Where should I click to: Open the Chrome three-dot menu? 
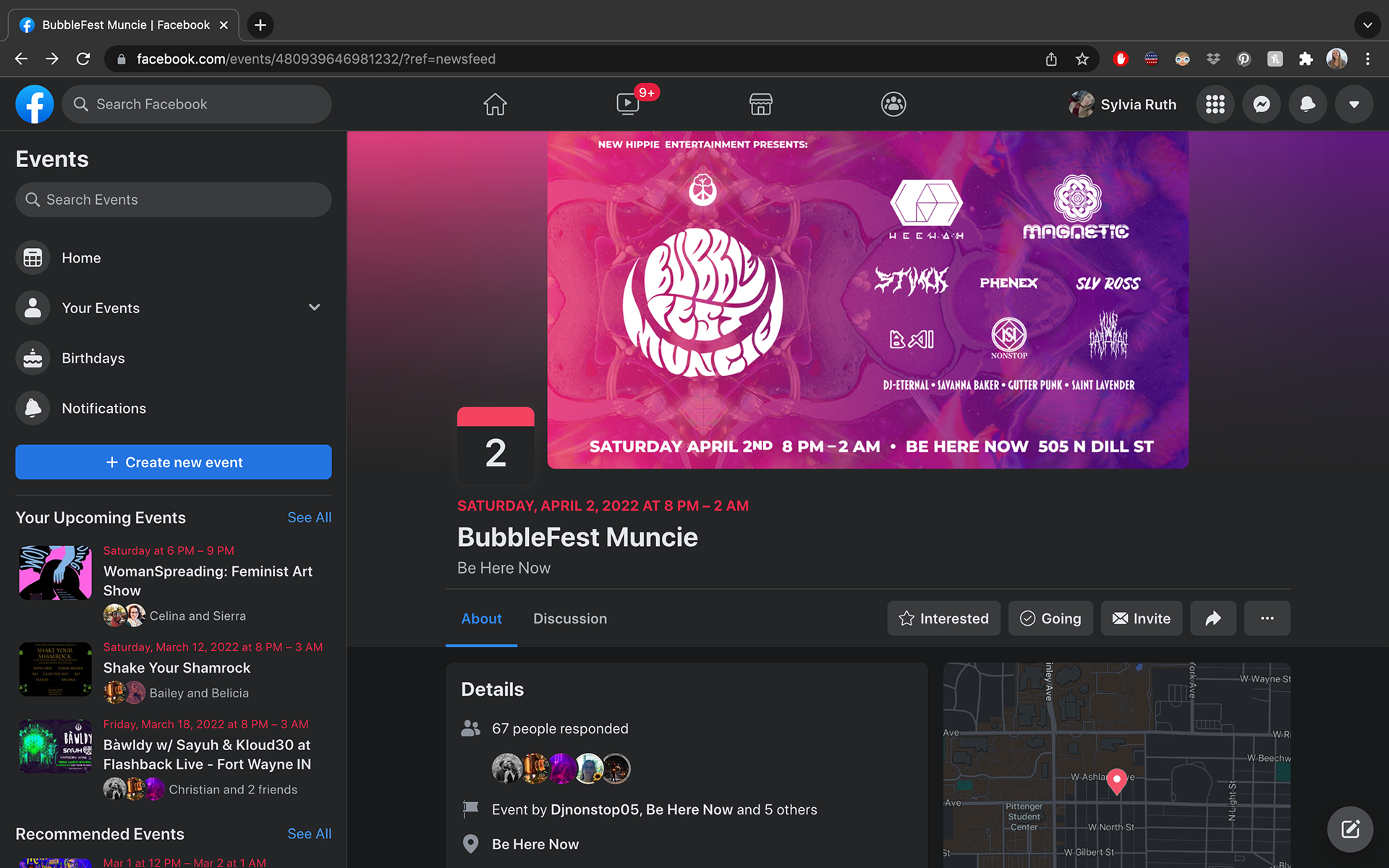click(x=1367, y=59)
